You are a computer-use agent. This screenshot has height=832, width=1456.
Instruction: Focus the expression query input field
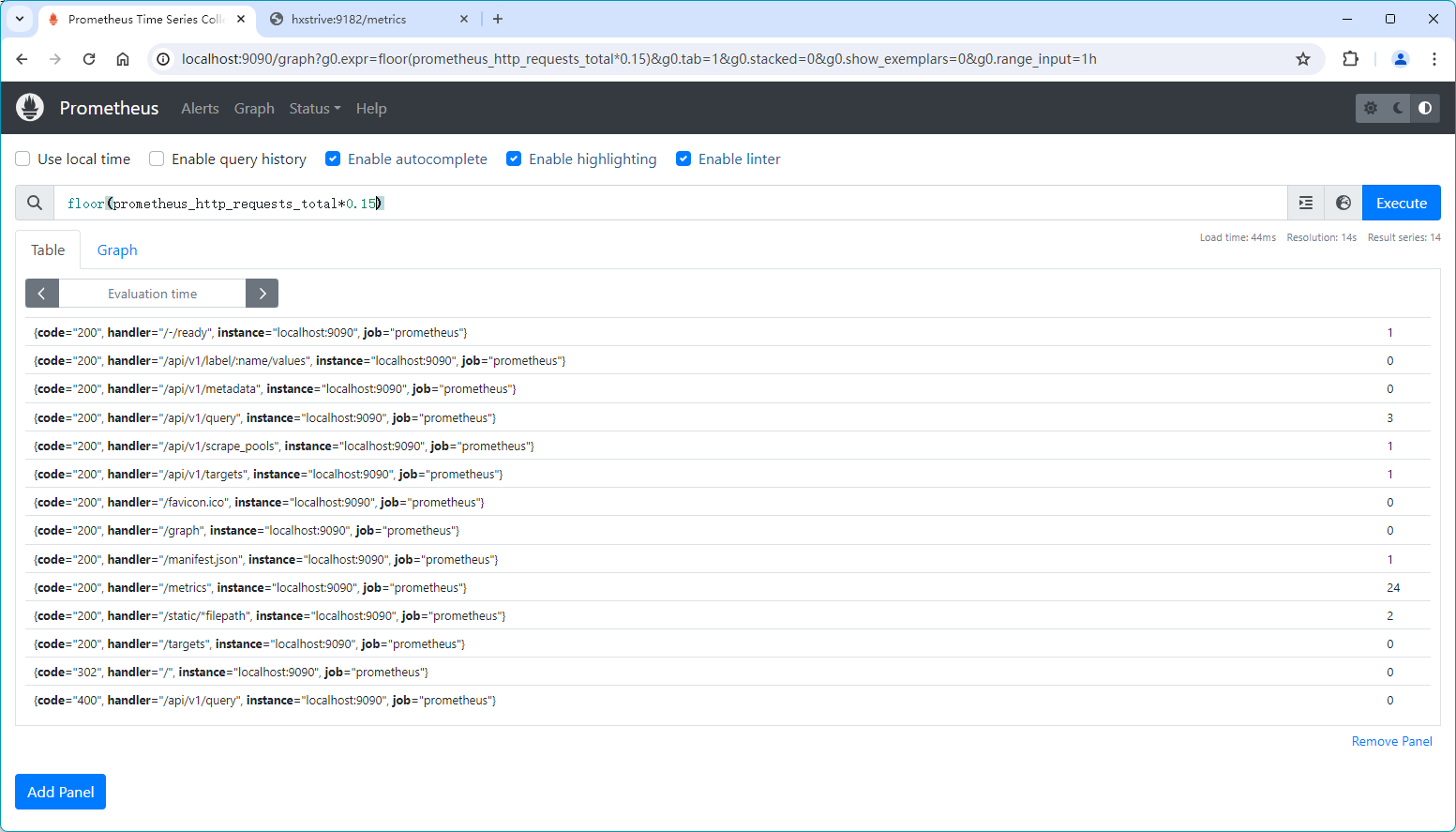pyautogui.click(x=670, y=203)
